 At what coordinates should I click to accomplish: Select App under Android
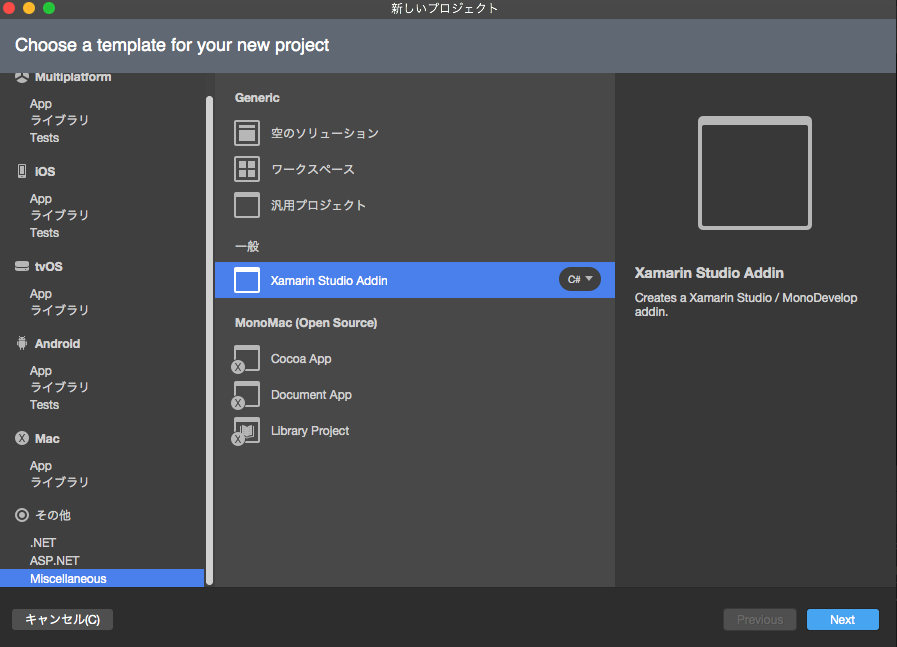[x=41, y=371]
